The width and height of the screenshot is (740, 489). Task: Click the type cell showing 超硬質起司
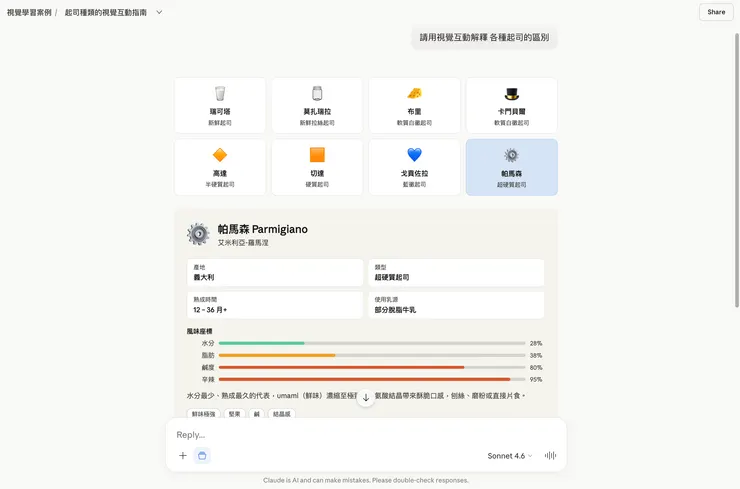[x=456, y=272]
